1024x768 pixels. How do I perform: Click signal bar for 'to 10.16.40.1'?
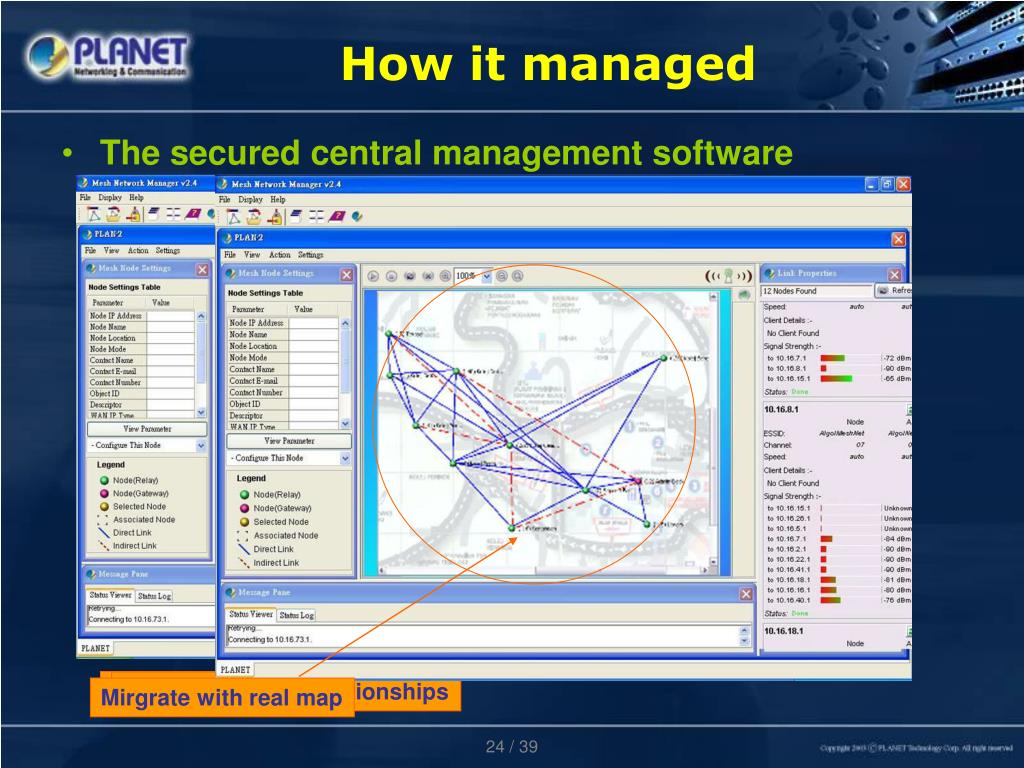pyautogui.click(x=831, y=600)
